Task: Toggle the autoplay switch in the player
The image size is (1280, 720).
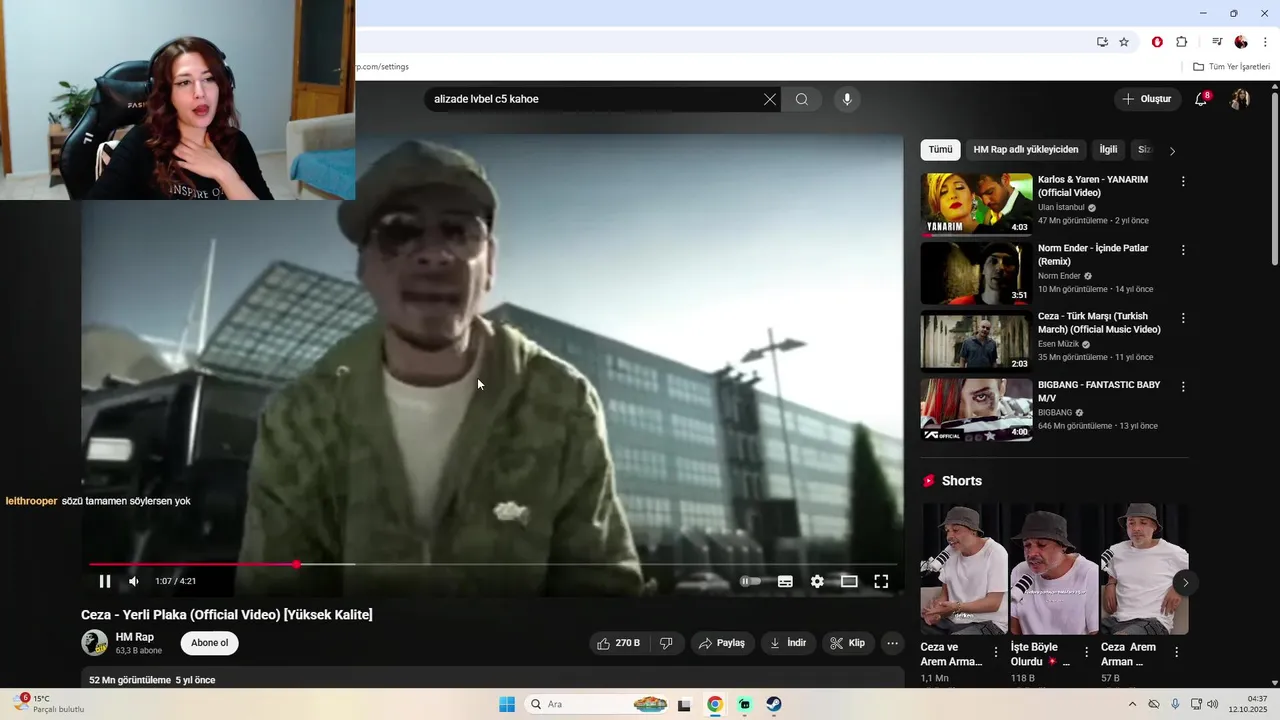Action: [x=750, y=581]
